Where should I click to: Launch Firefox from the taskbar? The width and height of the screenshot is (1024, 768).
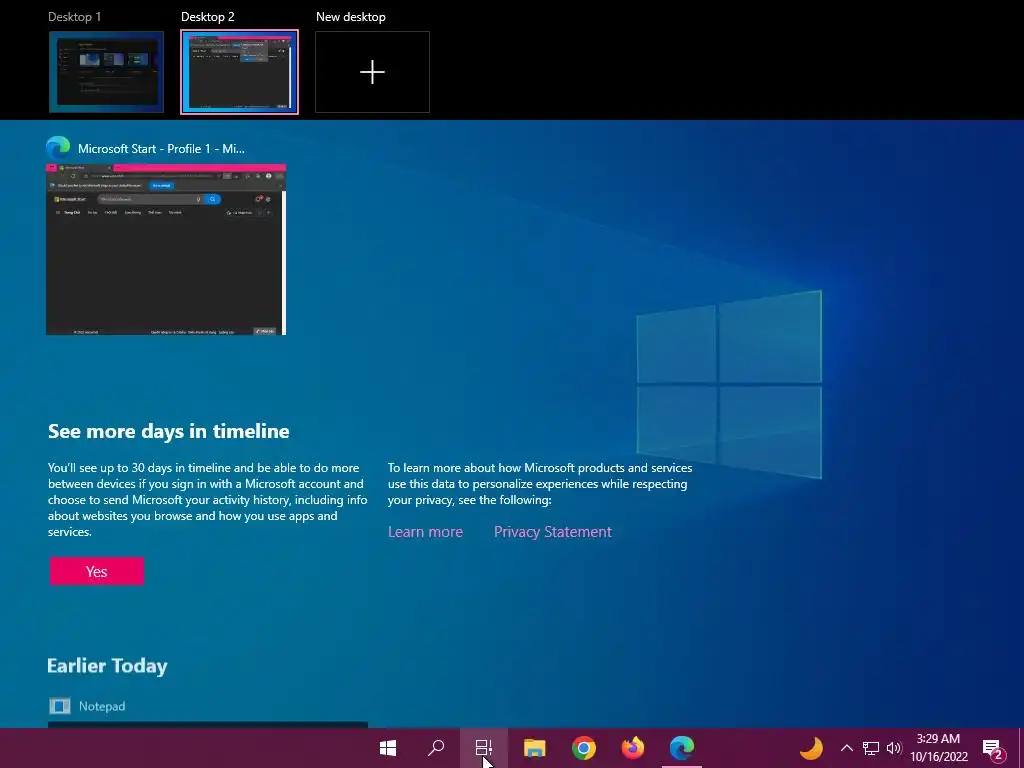point(632,748)
